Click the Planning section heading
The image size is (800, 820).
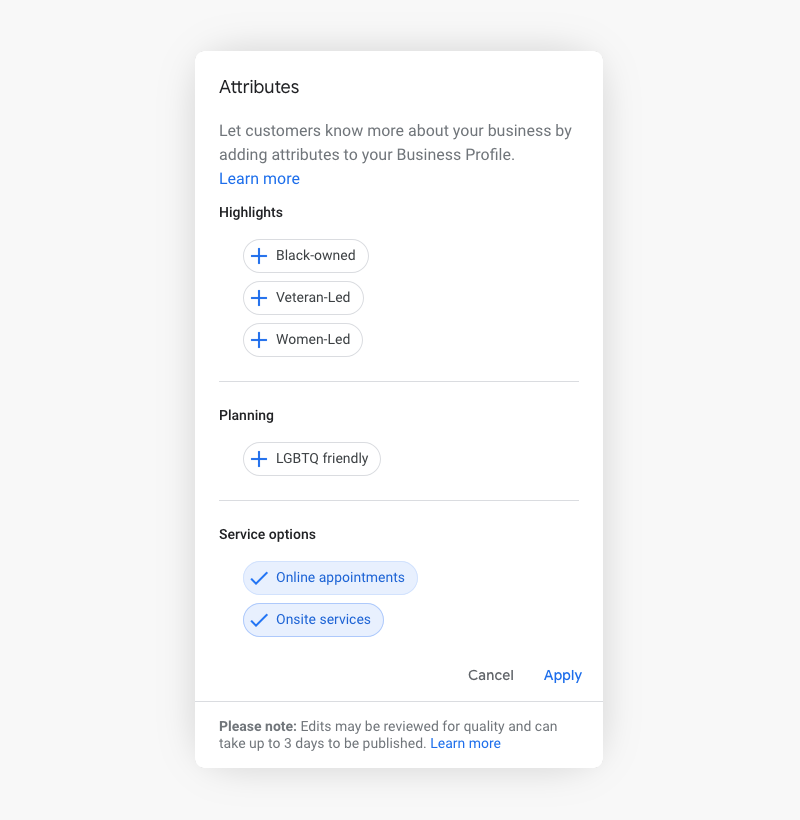point(246,415)
